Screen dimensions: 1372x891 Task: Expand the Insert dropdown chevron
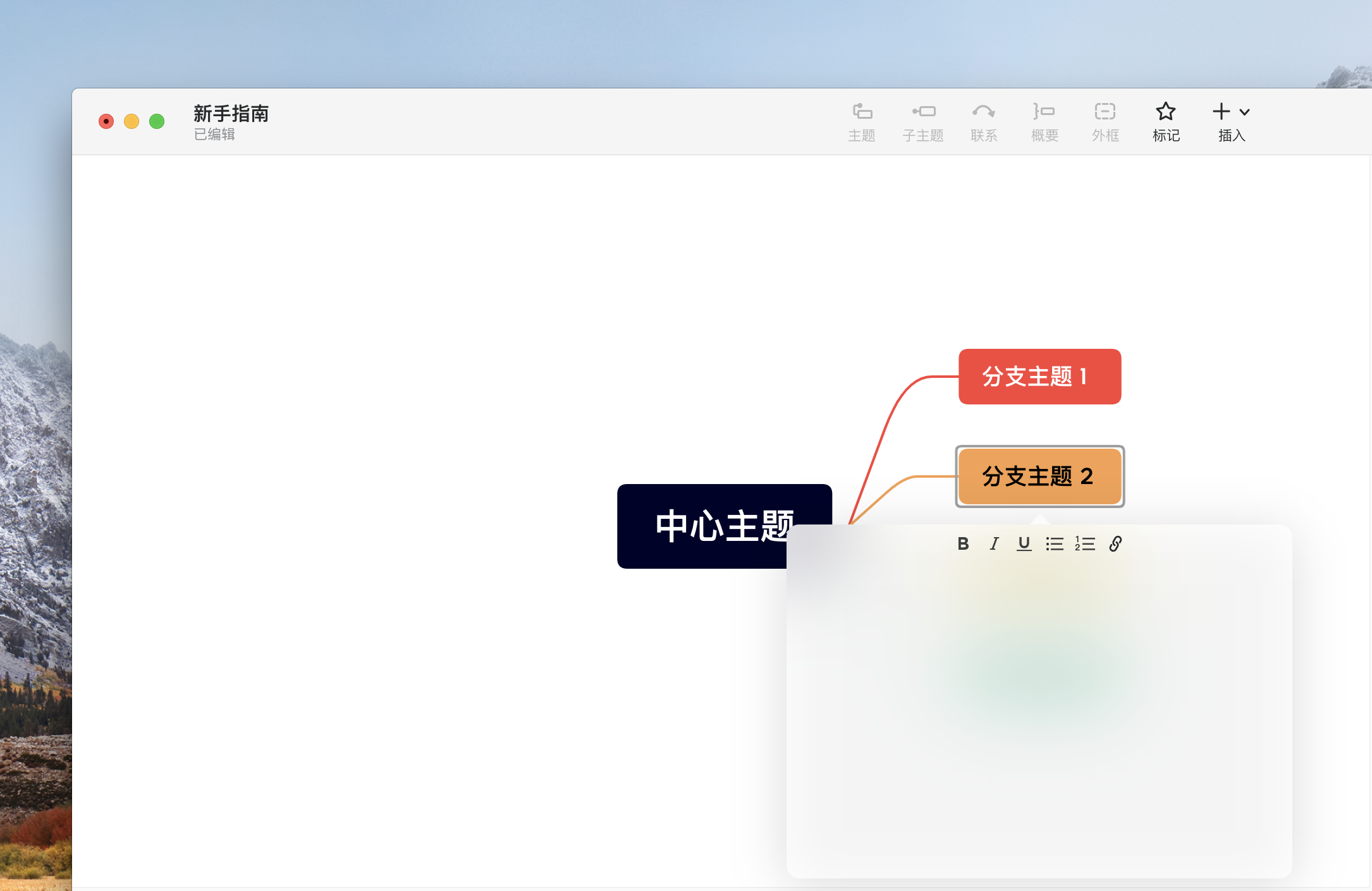point(1244,112)
